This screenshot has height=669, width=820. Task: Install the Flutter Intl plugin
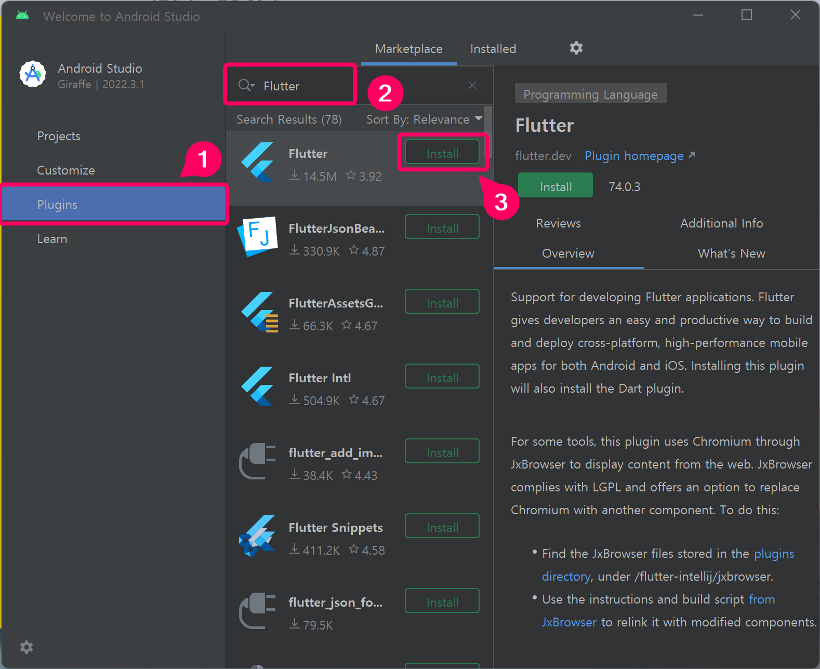click(442, 377)
